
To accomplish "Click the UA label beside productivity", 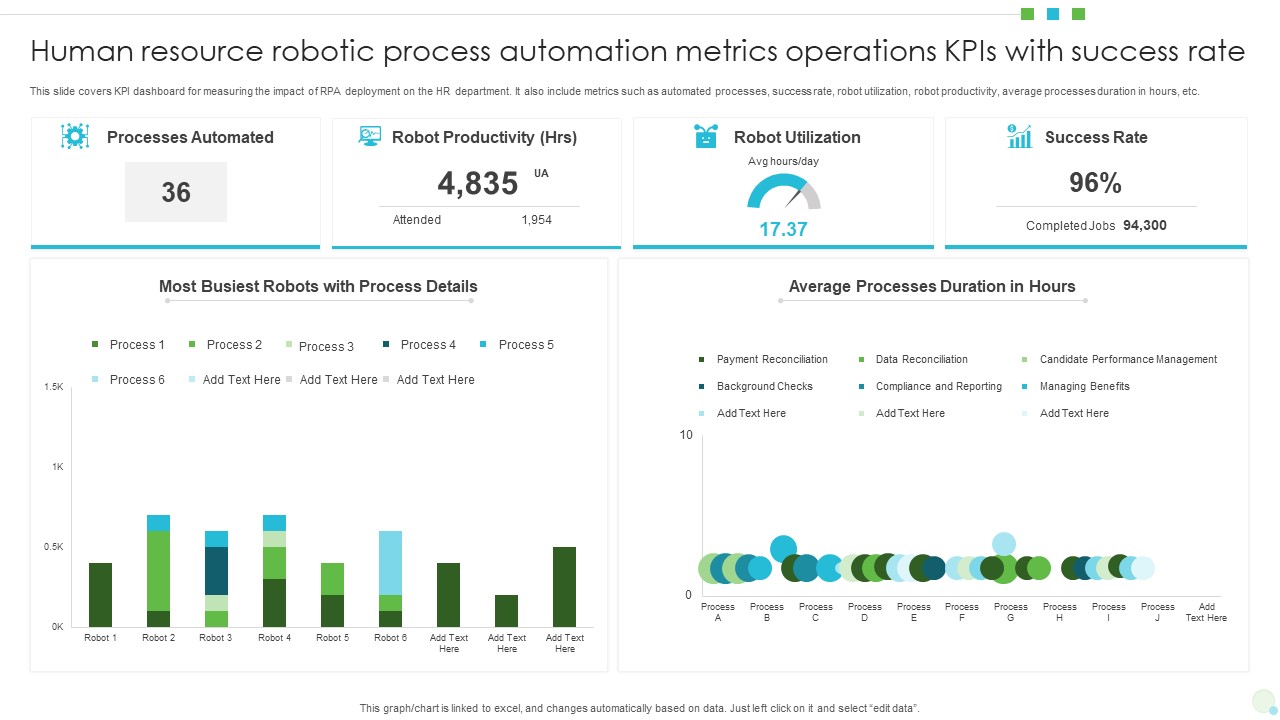I will [x=541, y=174].
